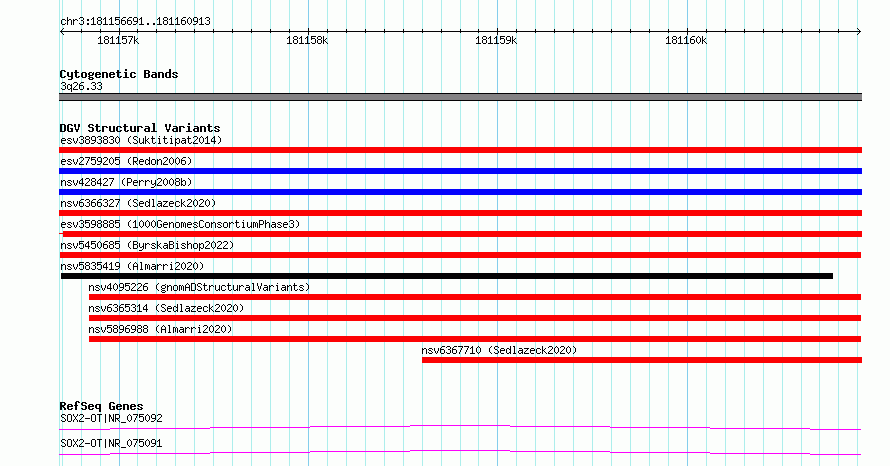Click the 181158k ruler tick label
890x466 pixels.
click(x=307, y=40)
